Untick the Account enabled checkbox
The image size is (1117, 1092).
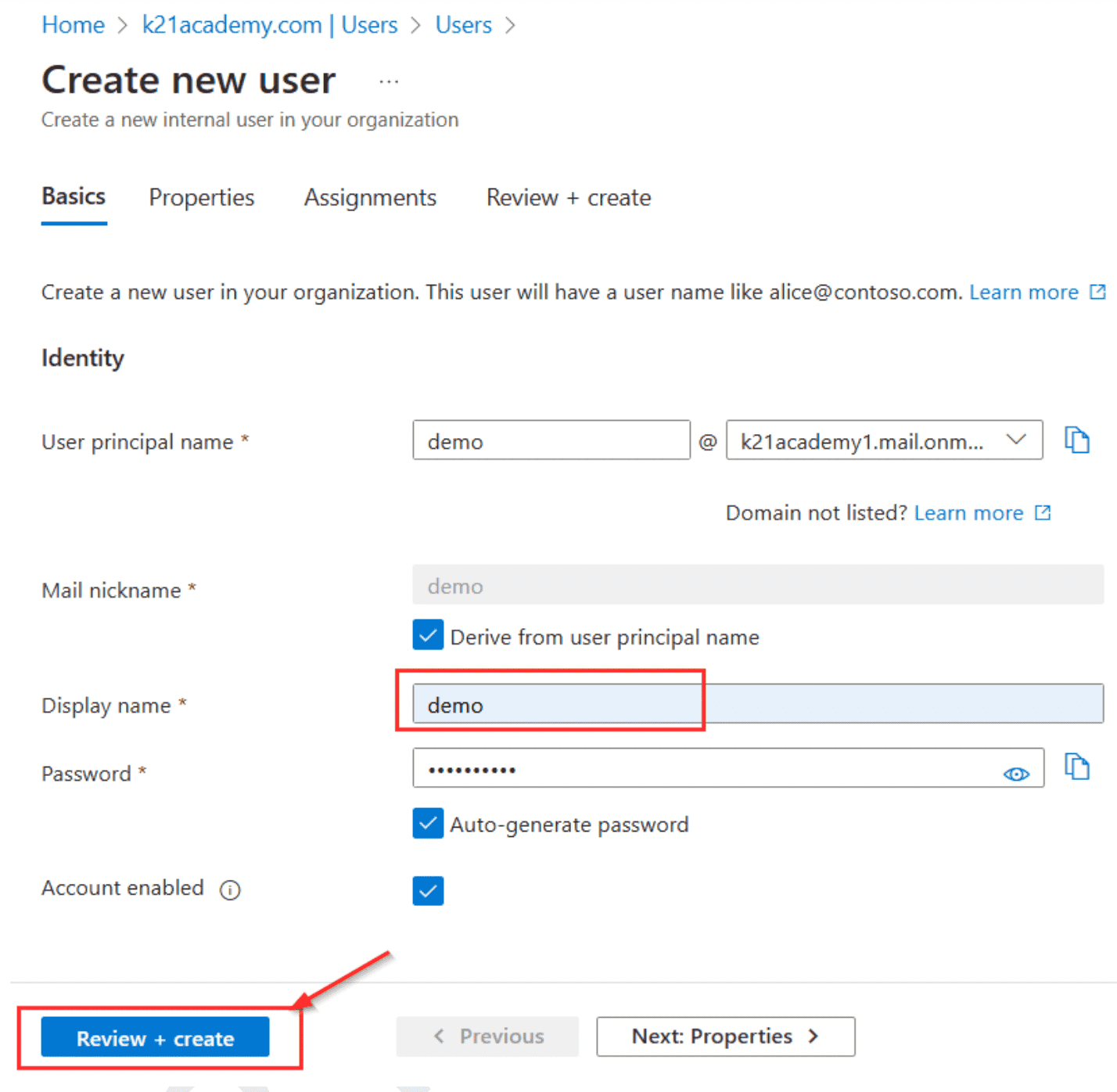pyautogui.click(x=428, y=890)
